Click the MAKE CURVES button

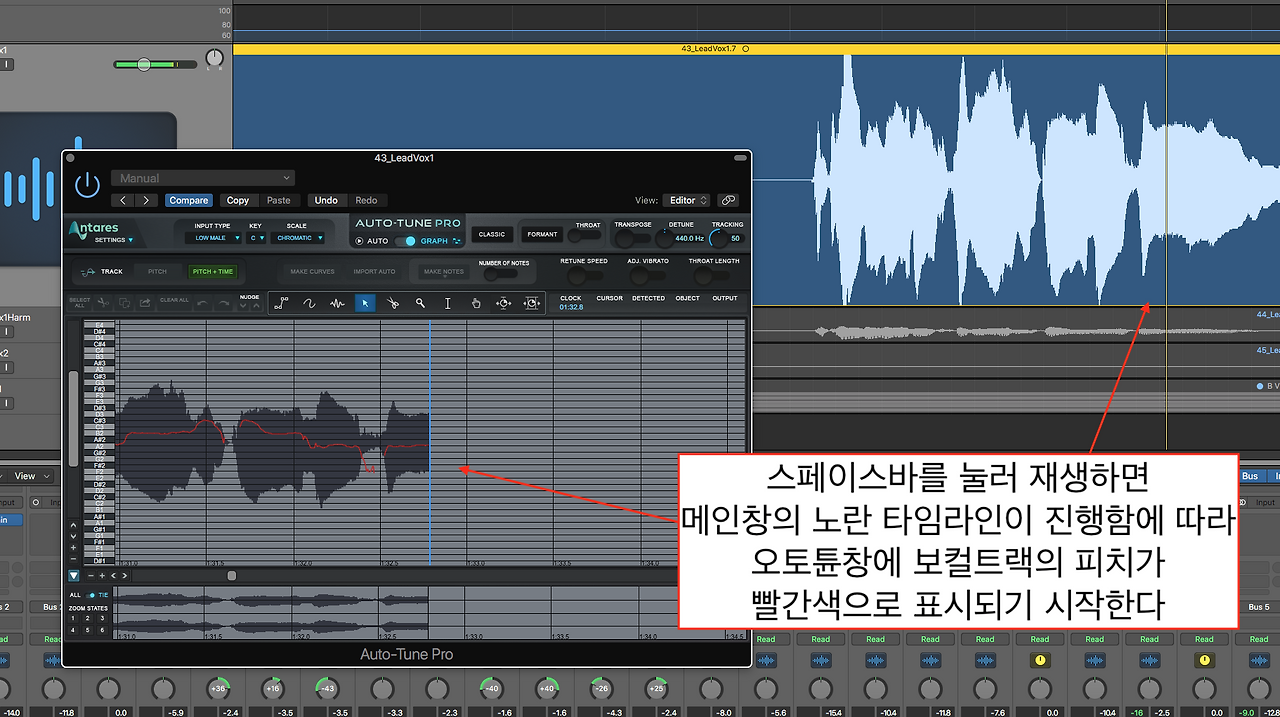312,271
